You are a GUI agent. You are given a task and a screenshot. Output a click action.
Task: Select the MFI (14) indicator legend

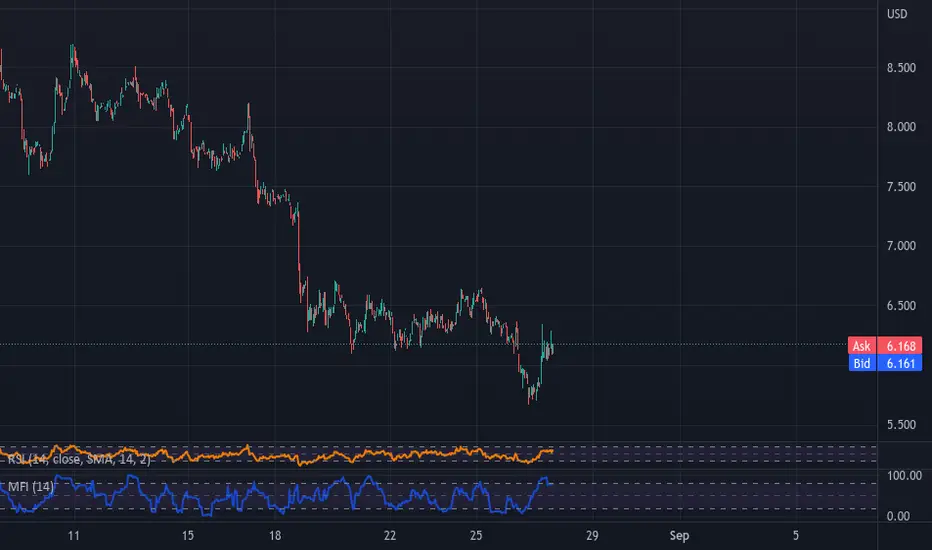(x=31, y=486)
